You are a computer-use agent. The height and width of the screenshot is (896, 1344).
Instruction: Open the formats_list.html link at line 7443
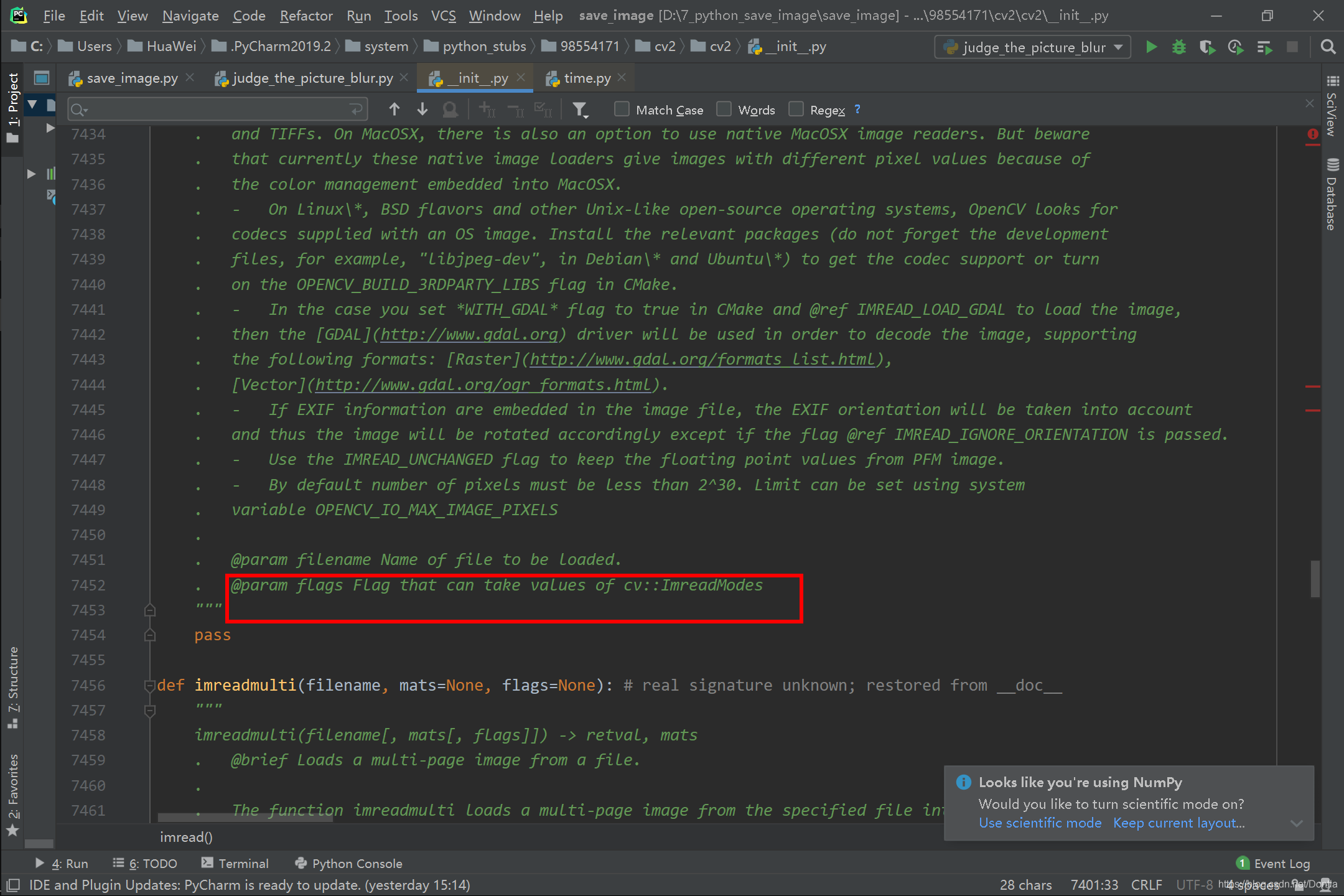coord(702,360)
